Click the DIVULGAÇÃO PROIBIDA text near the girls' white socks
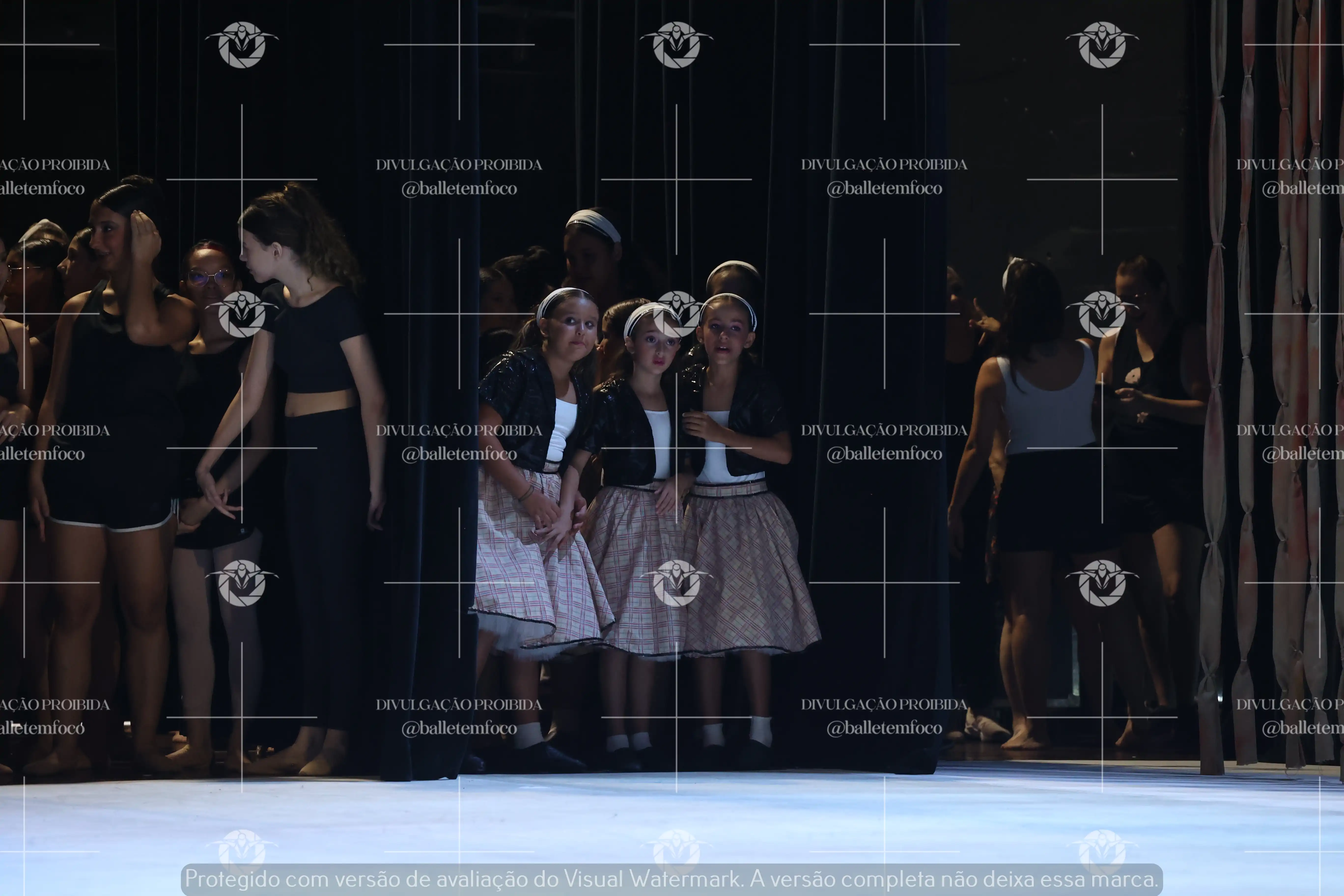1344x896 pixels. tap(459, 705)
